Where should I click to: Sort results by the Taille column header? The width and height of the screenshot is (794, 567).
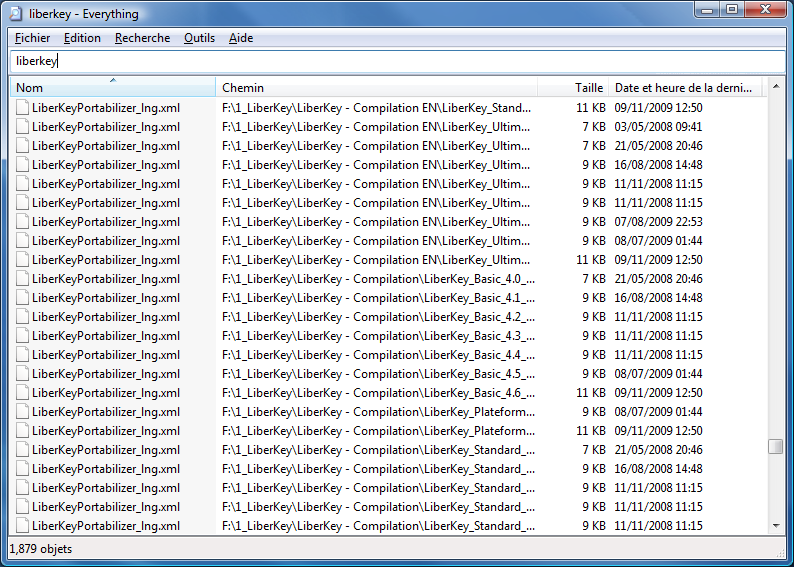pos(573,87)
